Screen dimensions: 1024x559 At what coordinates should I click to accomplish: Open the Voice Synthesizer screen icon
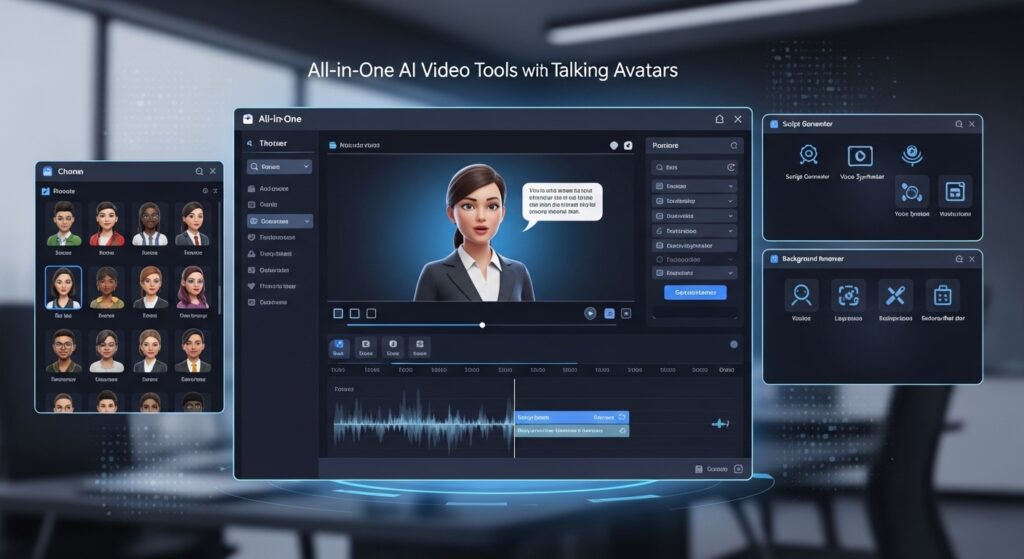[860, 156]
